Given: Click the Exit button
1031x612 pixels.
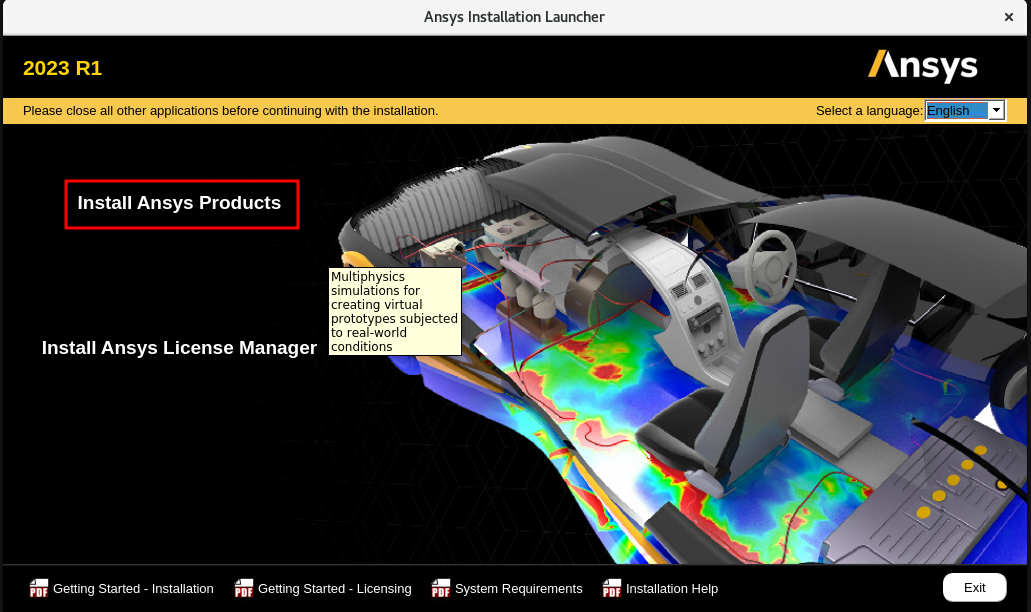Looking at the screenshot, I should [974, 588].
